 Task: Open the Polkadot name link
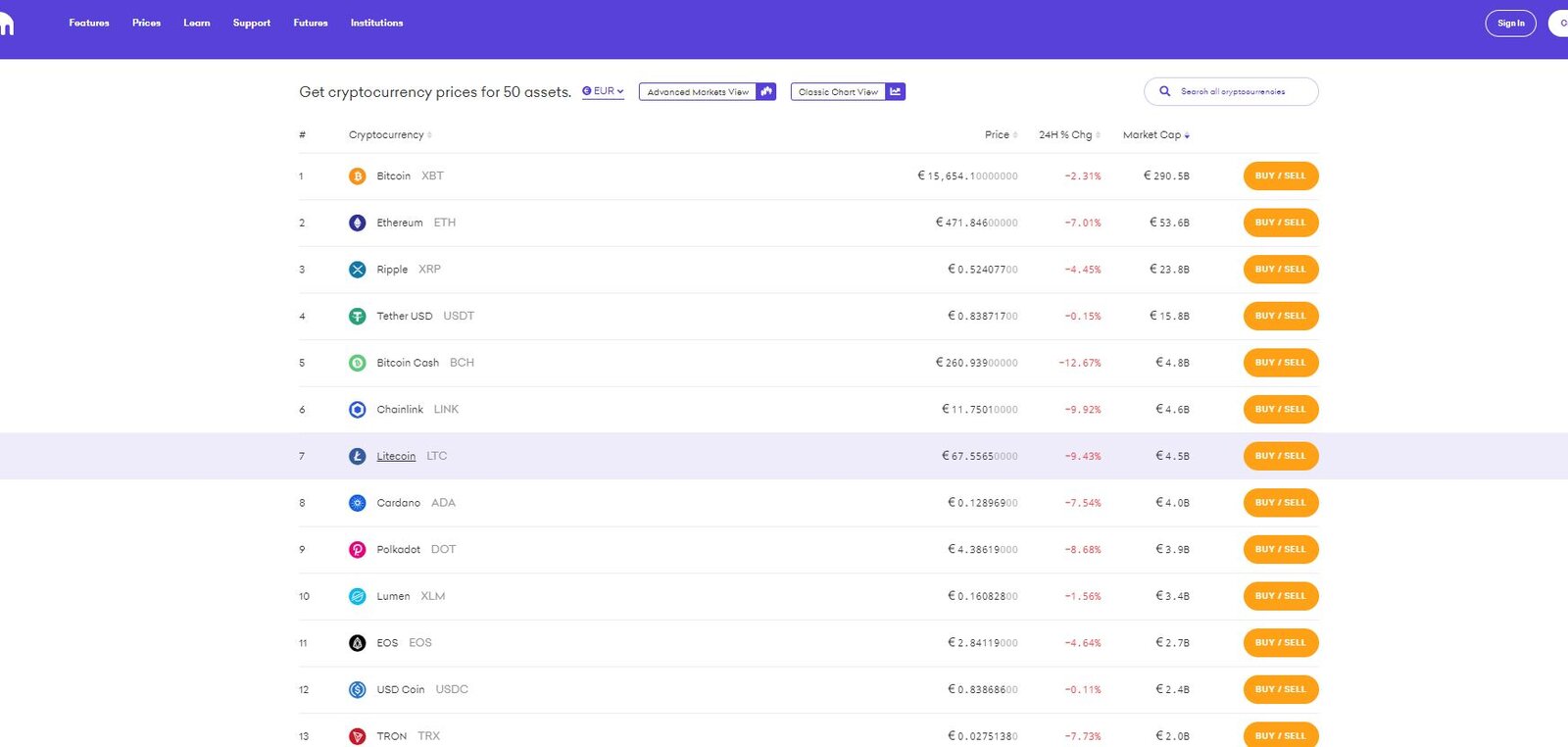coord(398,550)
